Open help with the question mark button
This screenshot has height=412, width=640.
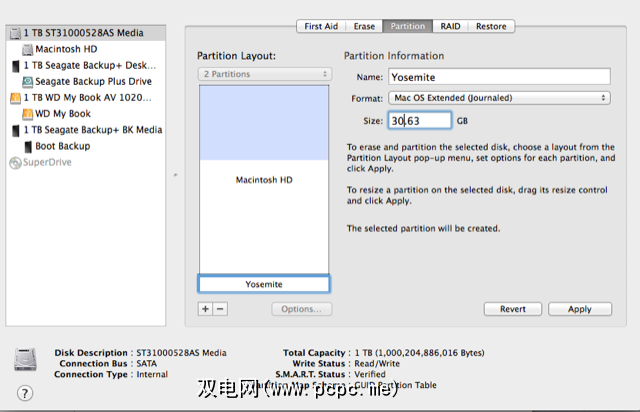click(x=25, y=393)
